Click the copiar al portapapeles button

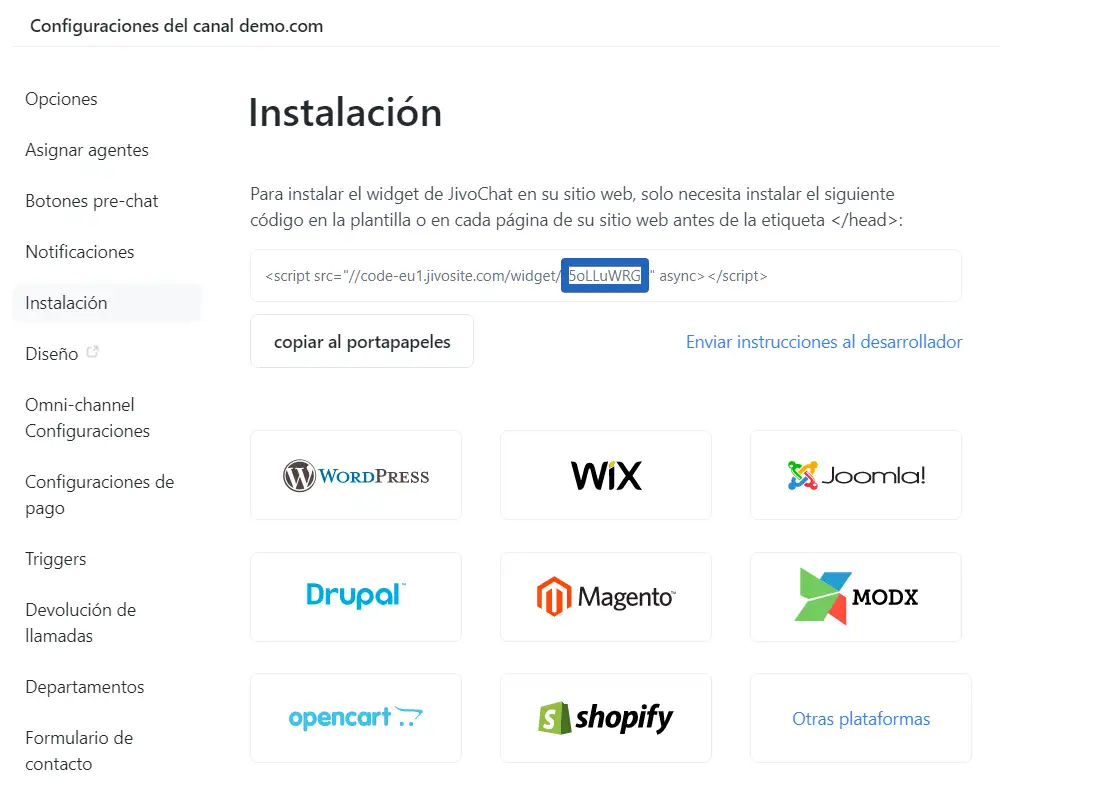tap(362, 342)
